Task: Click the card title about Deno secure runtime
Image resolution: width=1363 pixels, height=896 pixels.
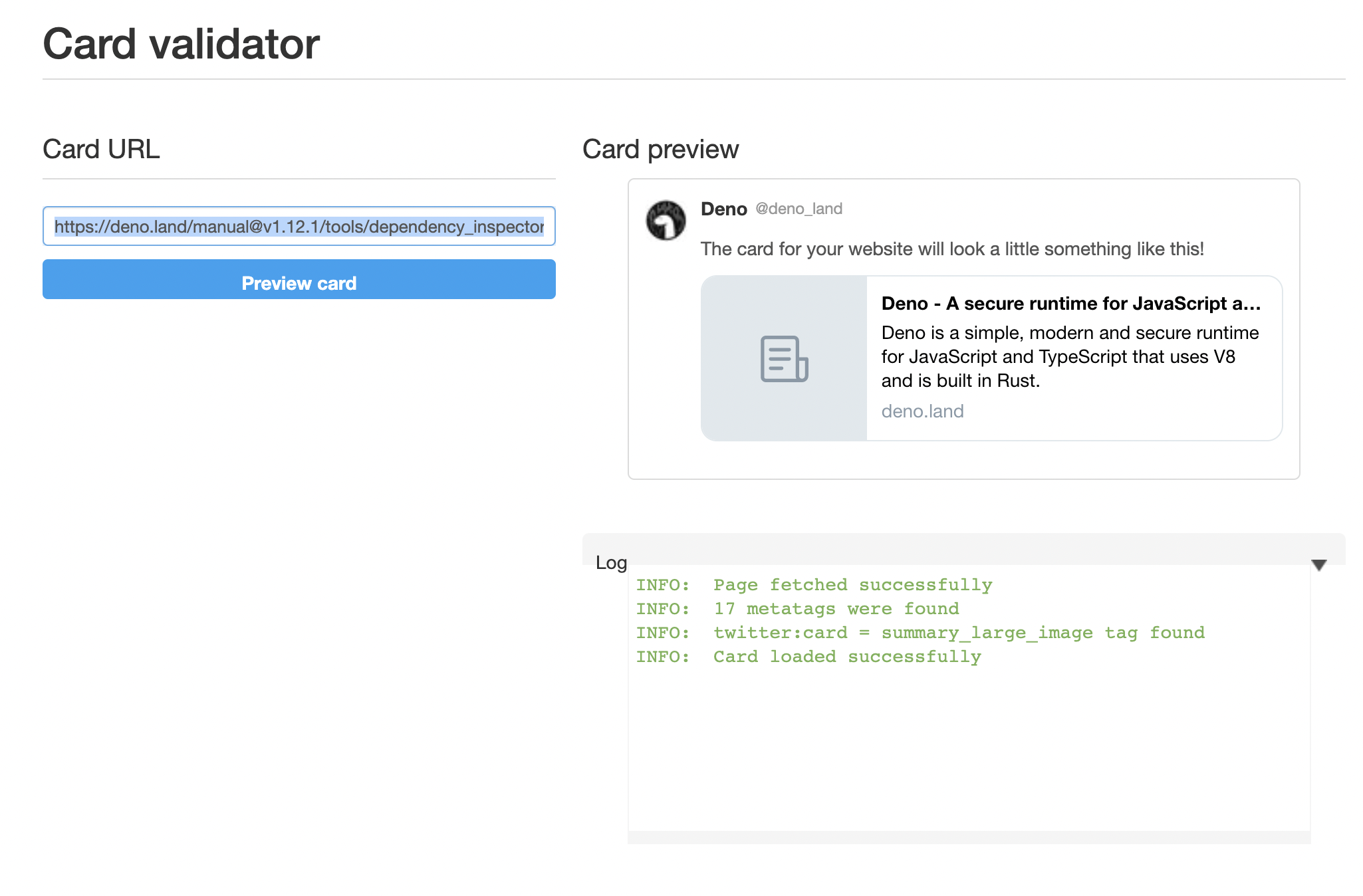Action: pos(1071,304)
